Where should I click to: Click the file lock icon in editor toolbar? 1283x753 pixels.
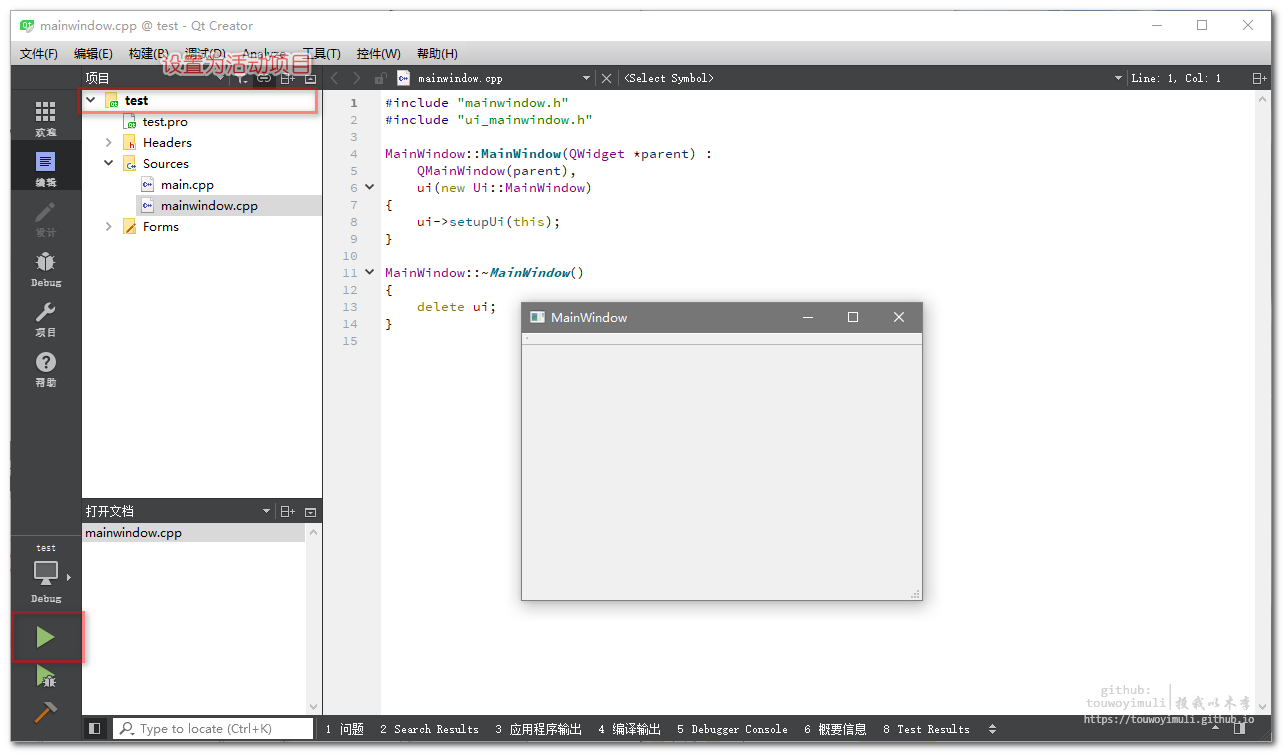tap(380, 78)
